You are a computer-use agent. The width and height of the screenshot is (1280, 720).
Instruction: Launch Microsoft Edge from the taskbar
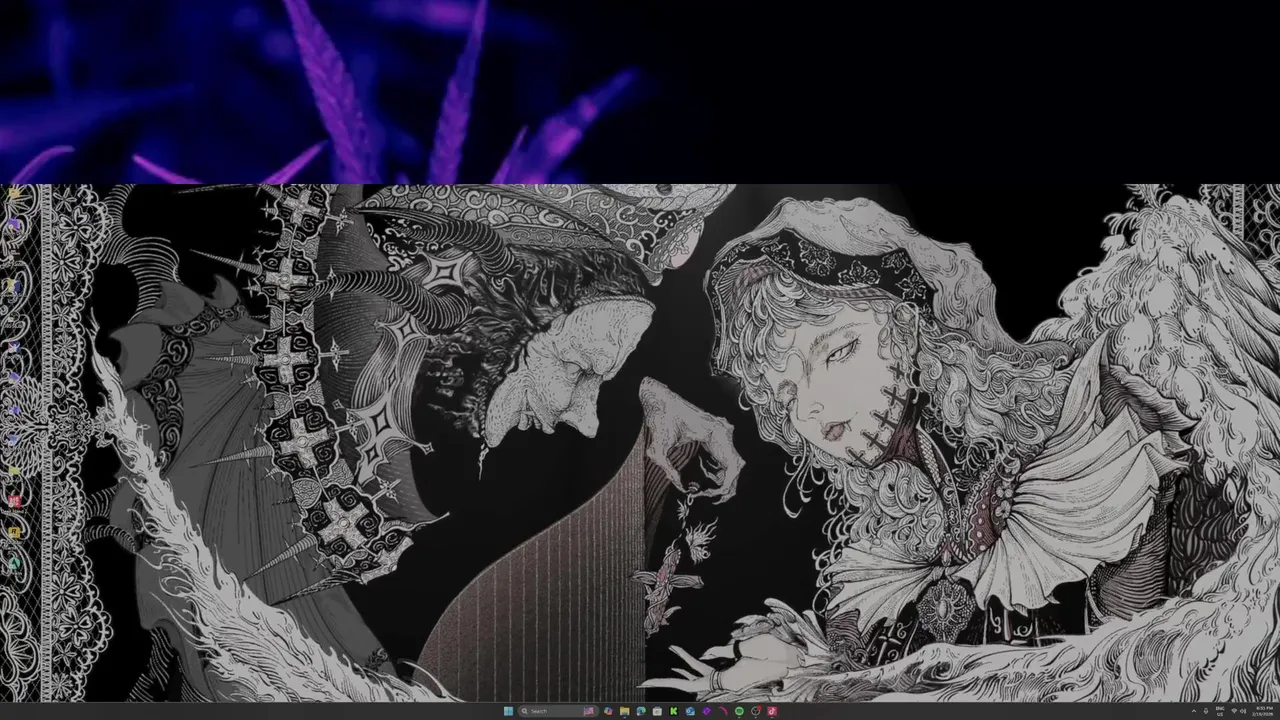click(641, 711)
